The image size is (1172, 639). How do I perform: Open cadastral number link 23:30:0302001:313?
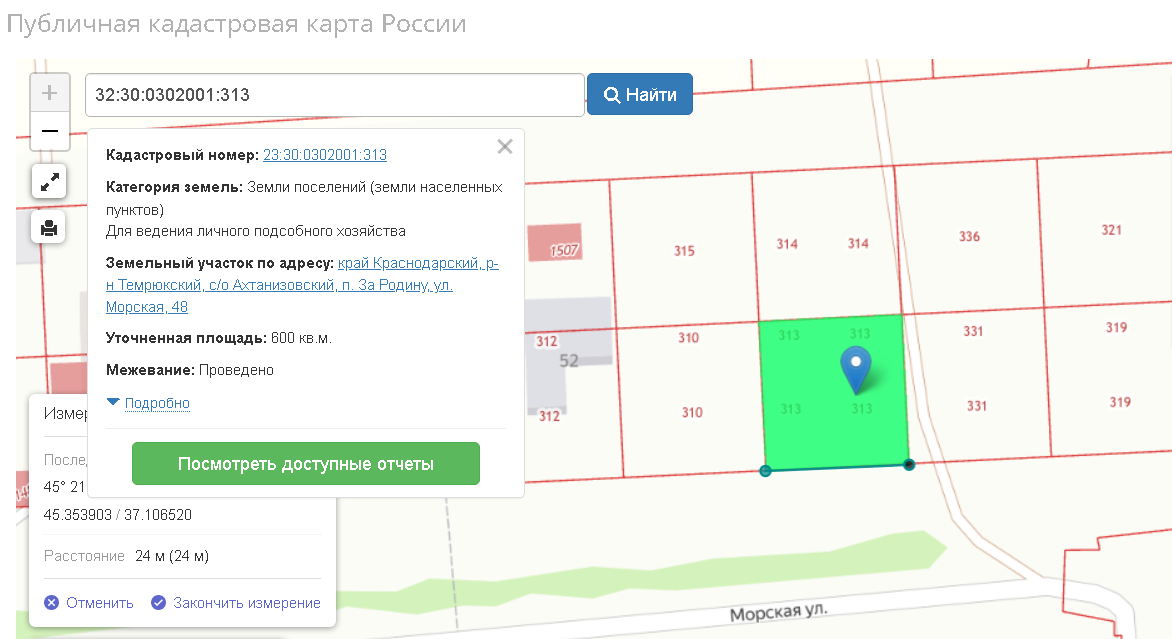pyautogui.click(x=324, y=155)
